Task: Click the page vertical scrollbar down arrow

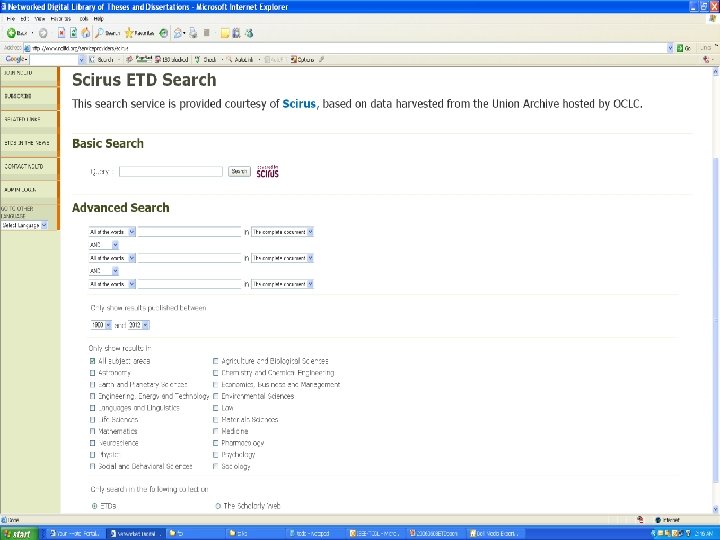Action: coord(715,509)
